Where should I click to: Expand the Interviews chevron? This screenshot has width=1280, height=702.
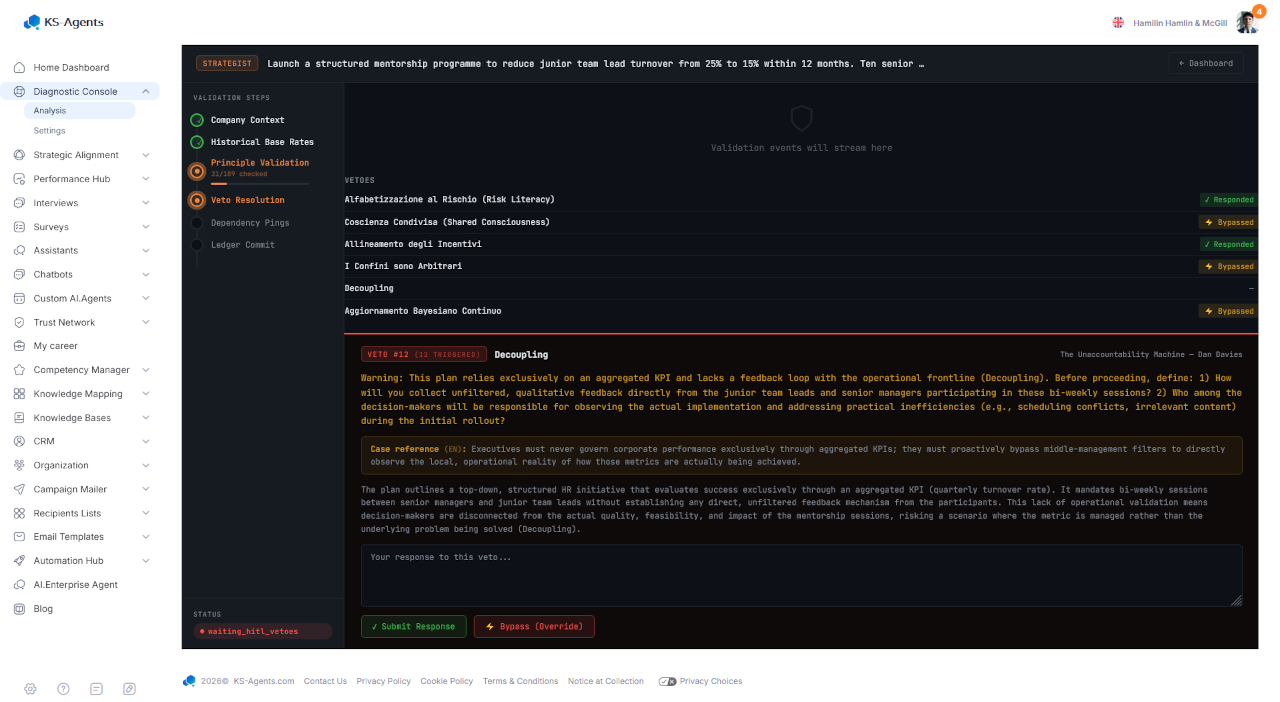146,203
